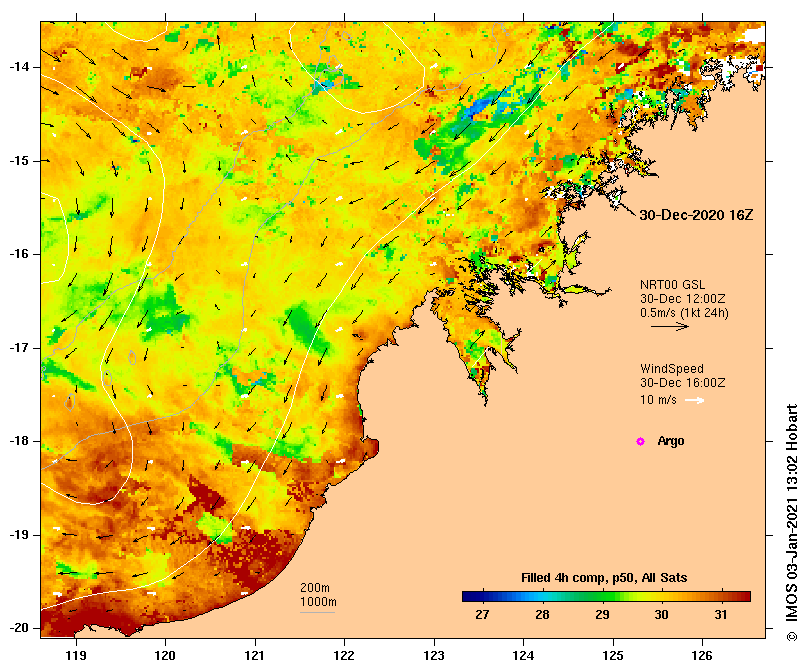Click latitude axis label '-20'
The height and width of the screenshot is (672, 809).
[x=19, y=628]
